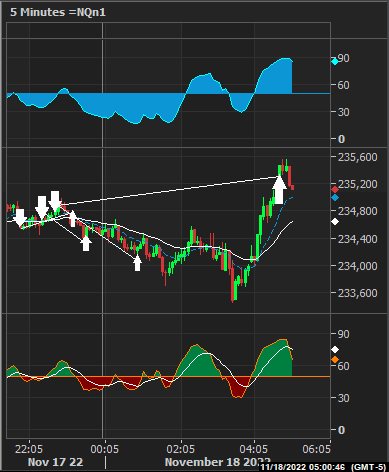Click the 06:05 time axis label
This screenshot has height=472, width=389.
coord(317,449)
